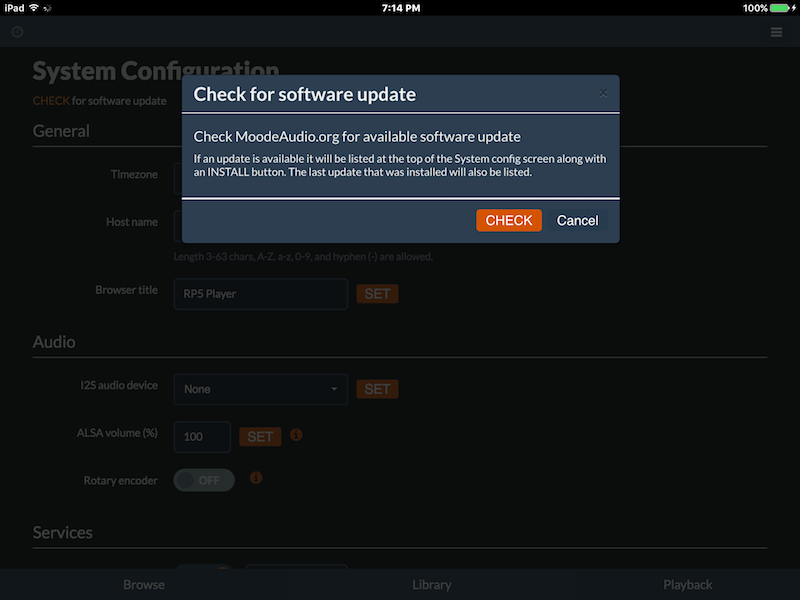Click SET next to ALSA volume
This screenshot has height=600, width=800.
click(260, 437)
